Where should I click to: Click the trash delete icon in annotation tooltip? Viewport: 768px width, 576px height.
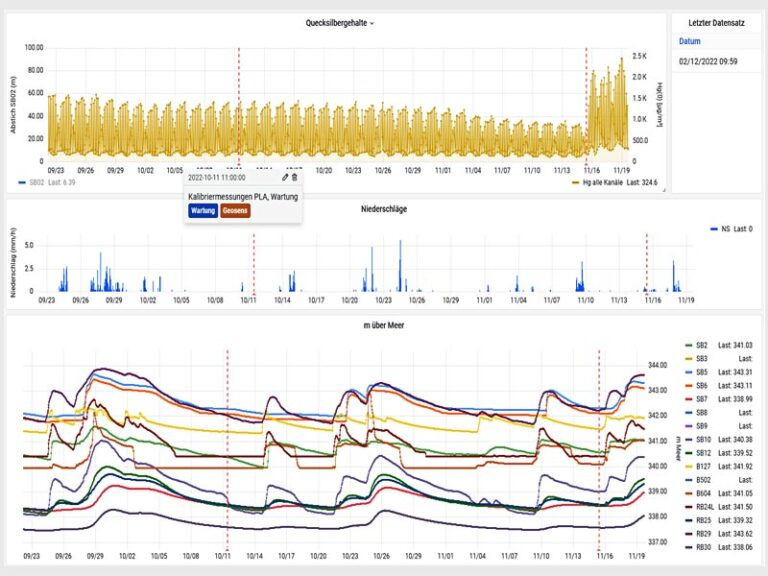[x=294, y=177]
